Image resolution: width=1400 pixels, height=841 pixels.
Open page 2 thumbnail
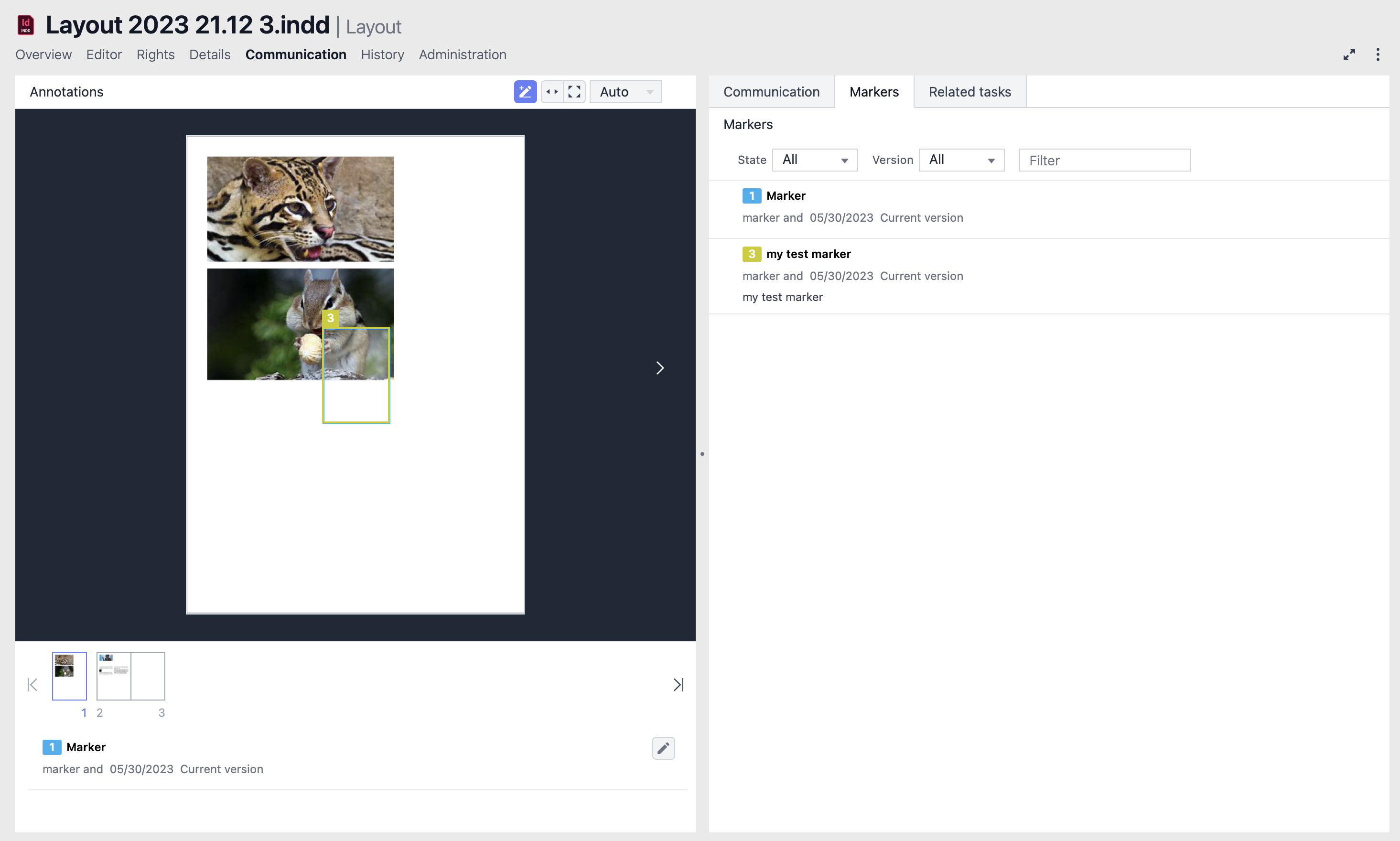pyautogui.click(x=113, y=676)
